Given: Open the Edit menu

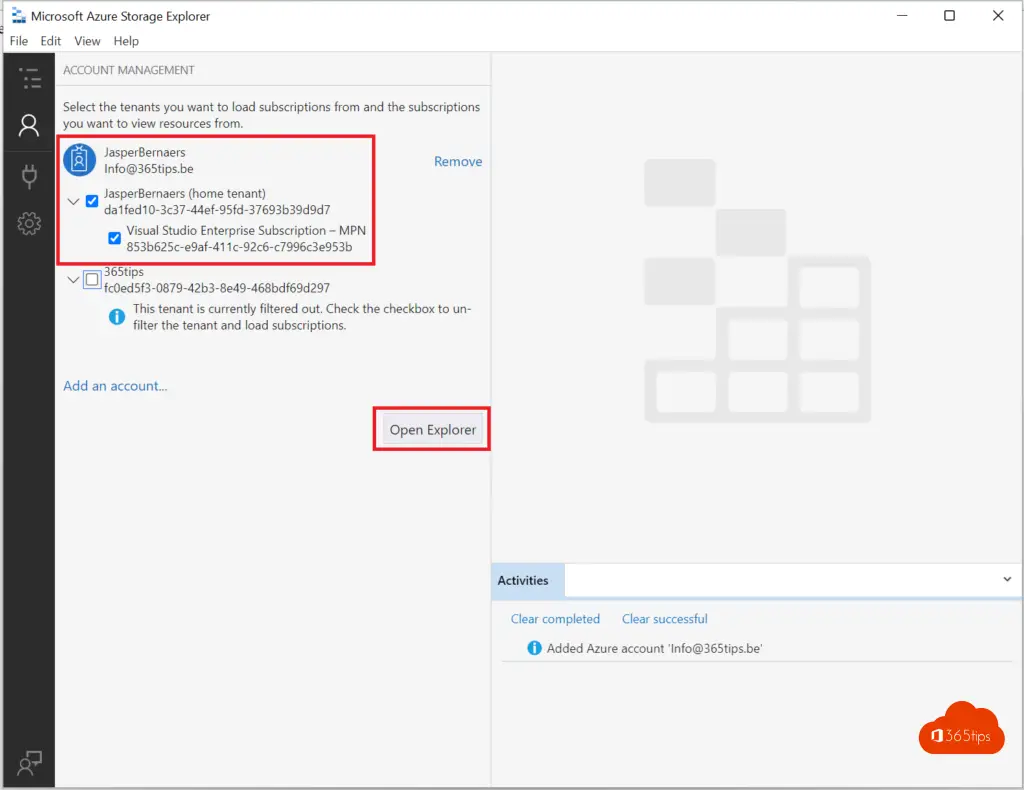Looking at the screenshot, I should point(50,41).
